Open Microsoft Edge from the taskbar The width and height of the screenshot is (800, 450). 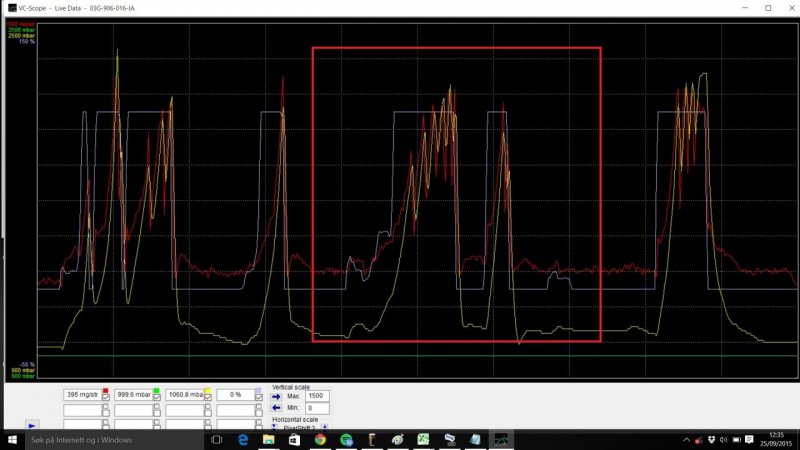pyautogui.click(x=242, y=439)
